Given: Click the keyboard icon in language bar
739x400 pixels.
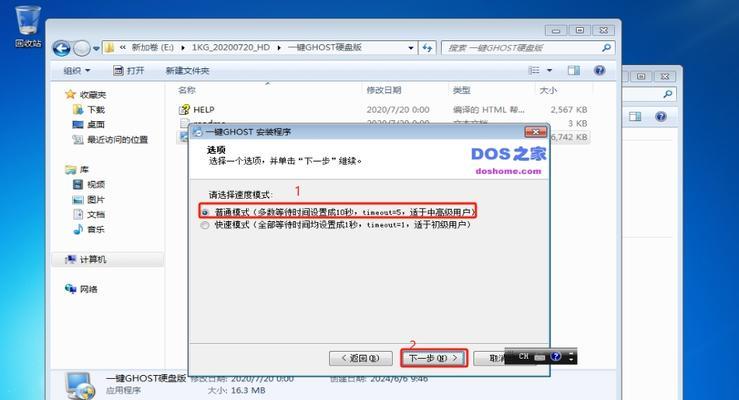Looking at the screenshot, I should coord(540,358).
